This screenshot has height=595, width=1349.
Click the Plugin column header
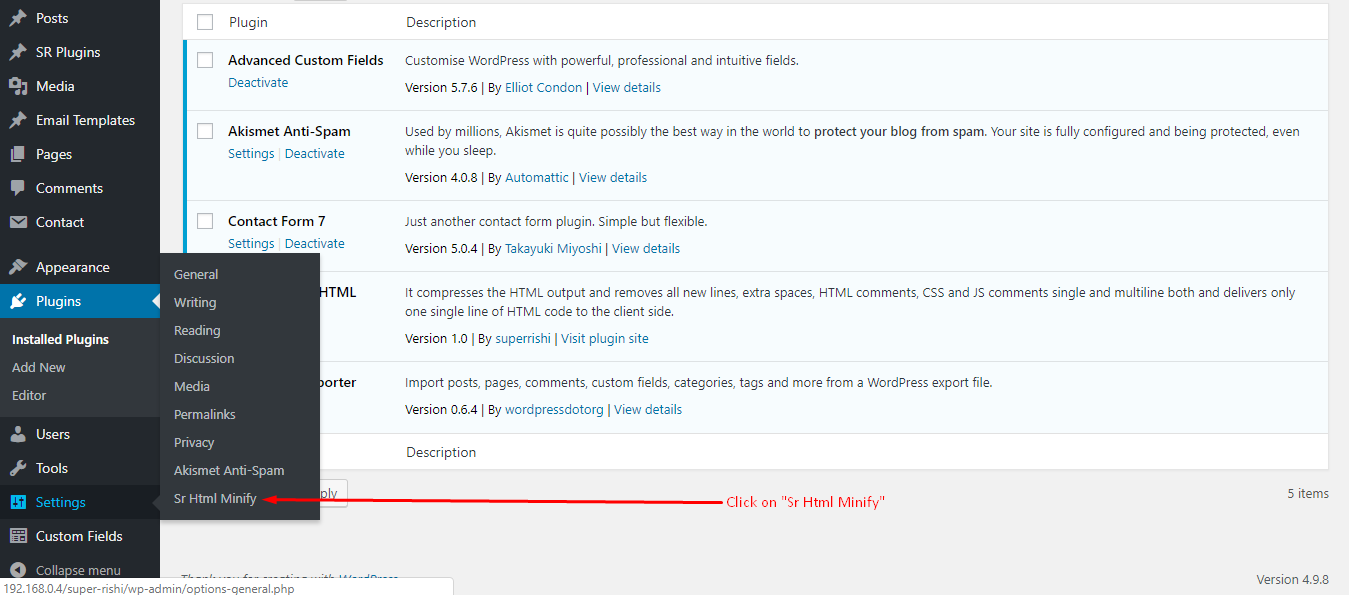pyautogui.click(x=248, y=23)
